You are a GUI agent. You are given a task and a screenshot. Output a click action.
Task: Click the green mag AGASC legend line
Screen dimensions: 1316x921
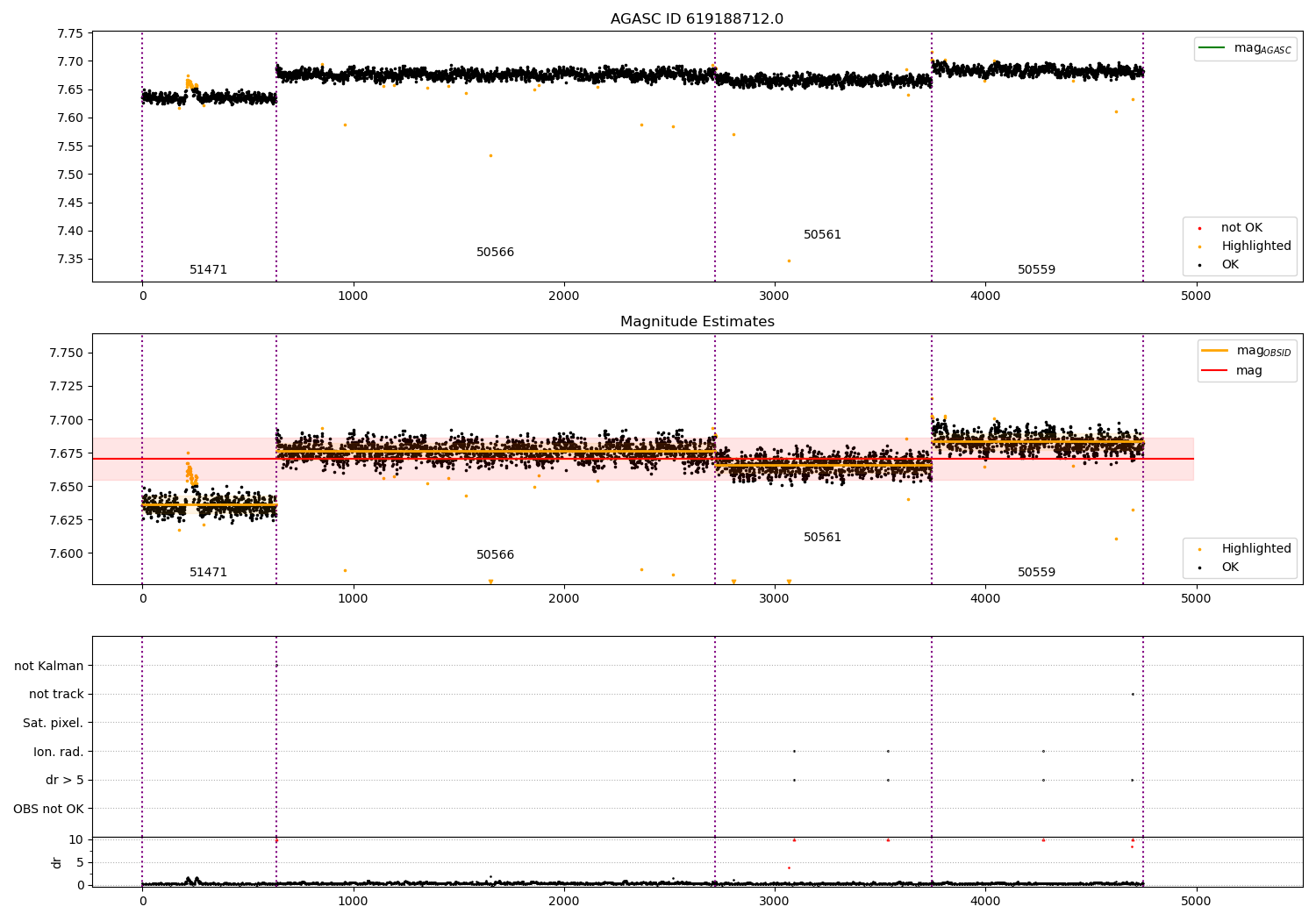tap(1213, 48)
